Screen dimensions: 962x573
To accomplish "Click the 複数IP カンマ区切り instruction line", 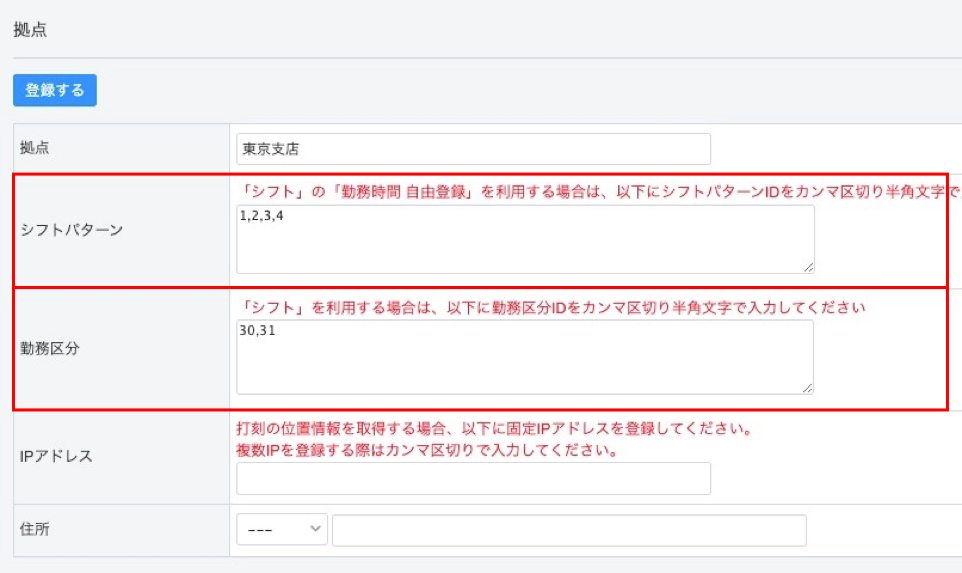I will point(426,450).
